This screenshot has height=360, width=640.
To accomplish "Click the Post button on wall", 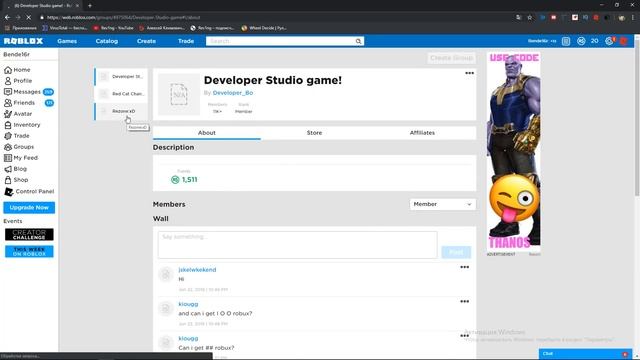I will tap(456, 252).
